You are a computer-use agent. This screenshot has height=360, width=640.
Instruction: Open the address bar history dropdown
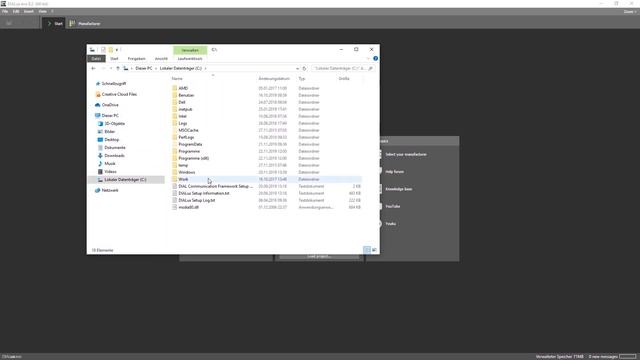pos(297,69)
